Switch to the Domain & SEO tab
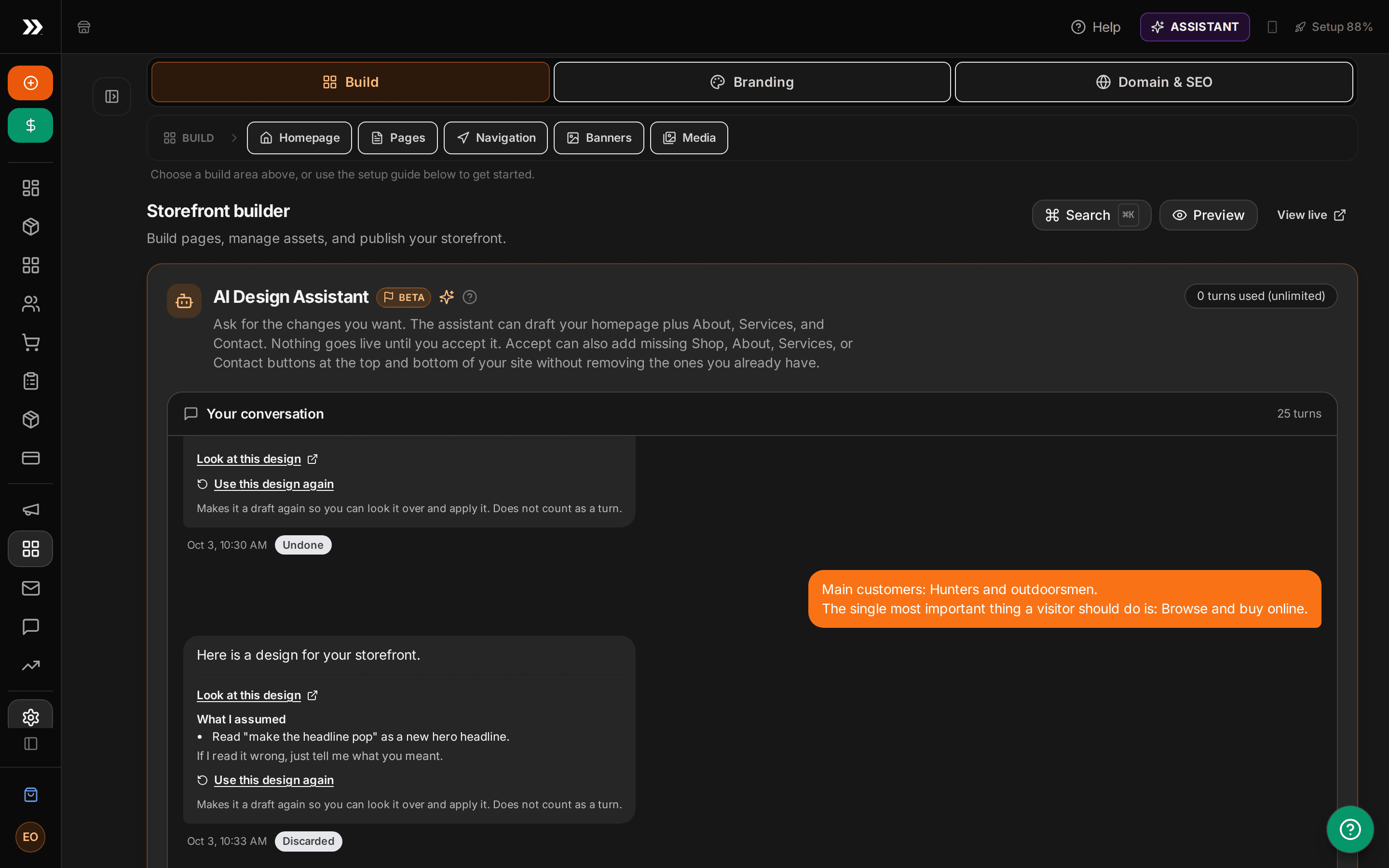Screen dimensions: 1389x868 click(x=1154, y=82)
